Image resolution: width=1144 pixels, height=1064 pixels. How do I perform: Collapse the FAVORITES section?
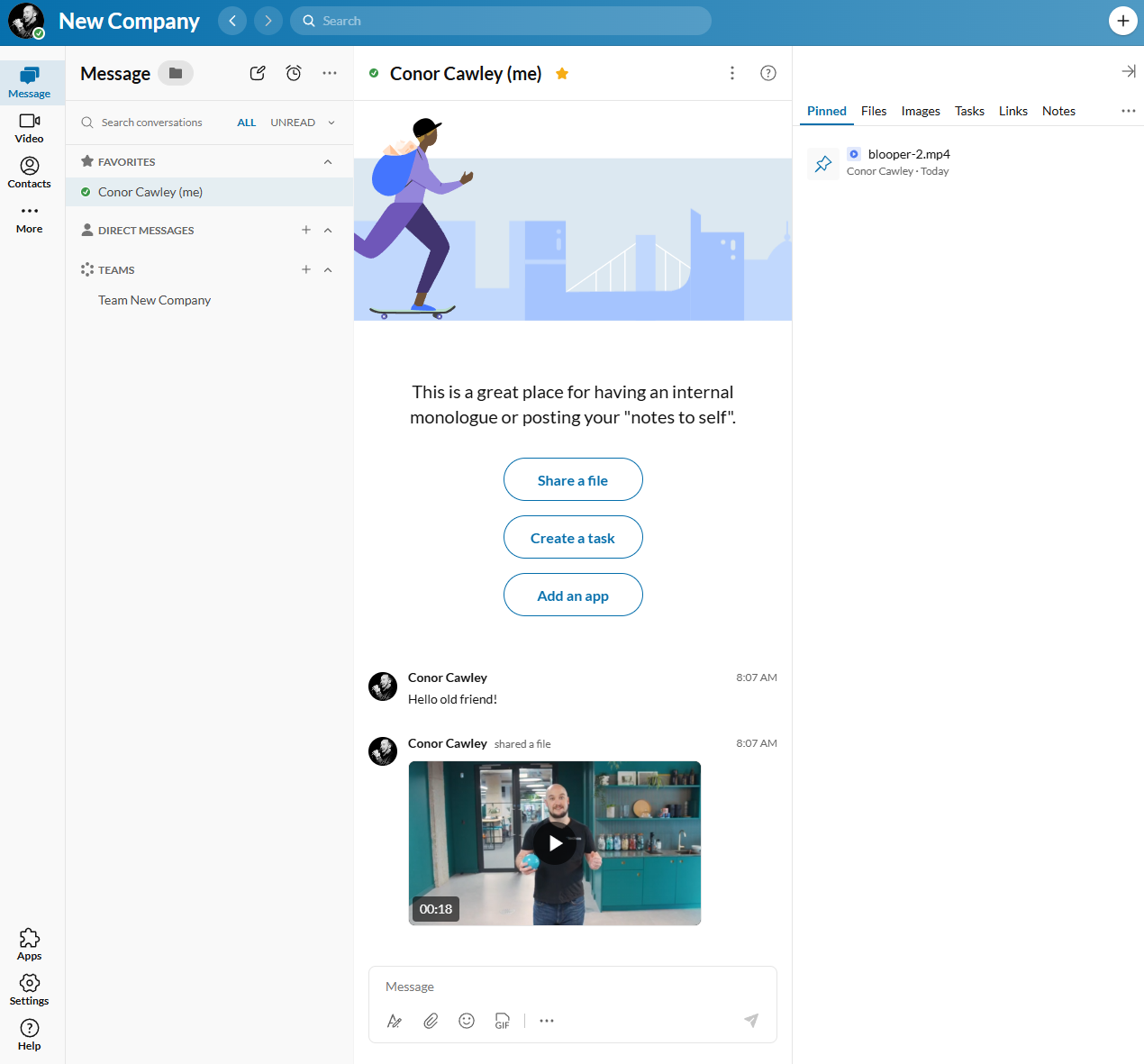[328, 161]
